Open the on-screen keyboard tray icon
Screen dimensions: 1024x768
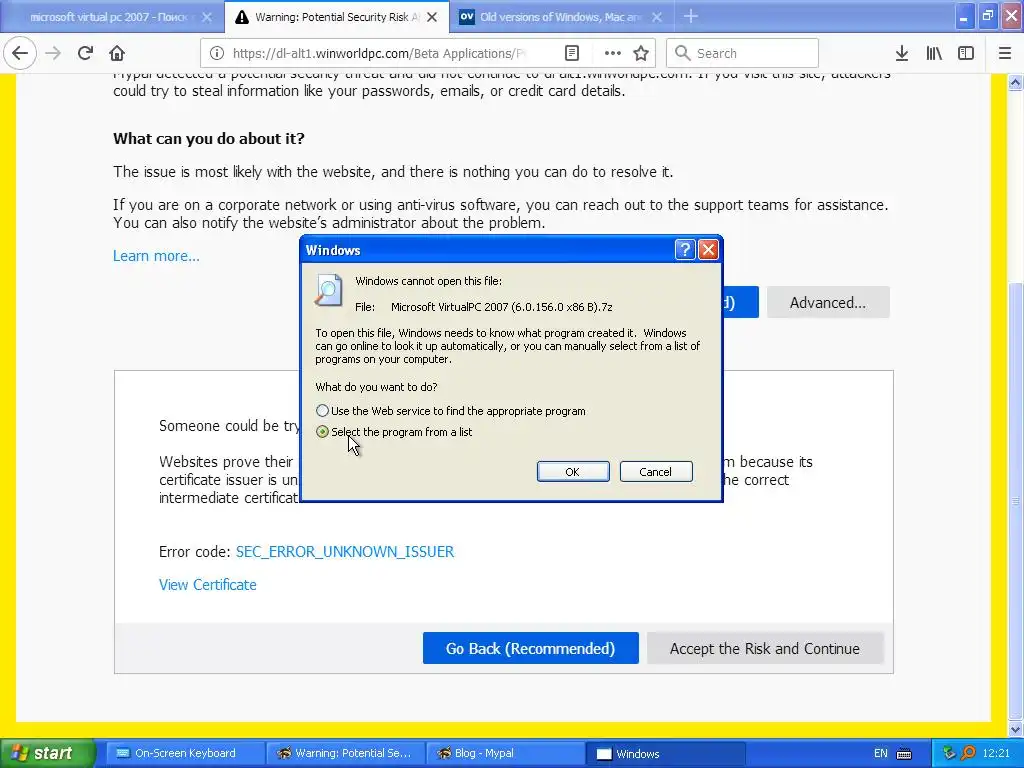[904, 754]
